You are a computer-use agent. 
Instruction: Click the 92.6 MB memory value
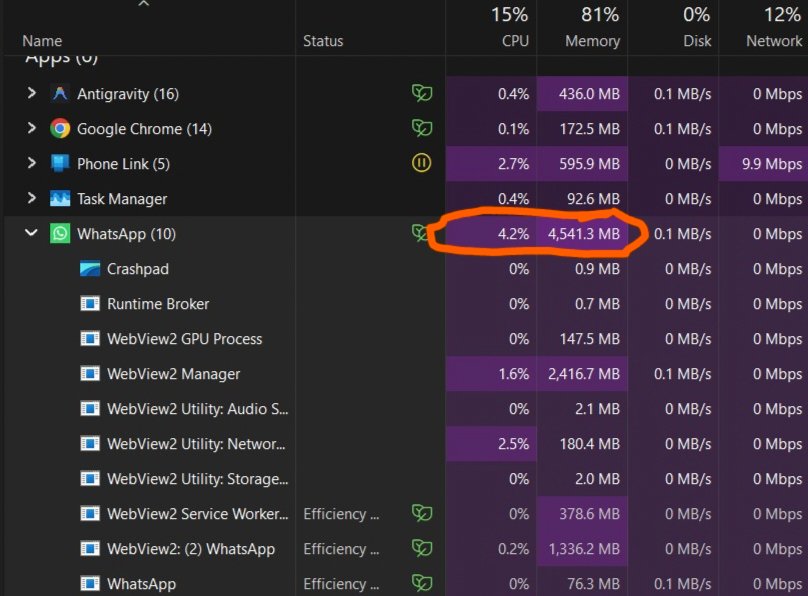[593, 199]
